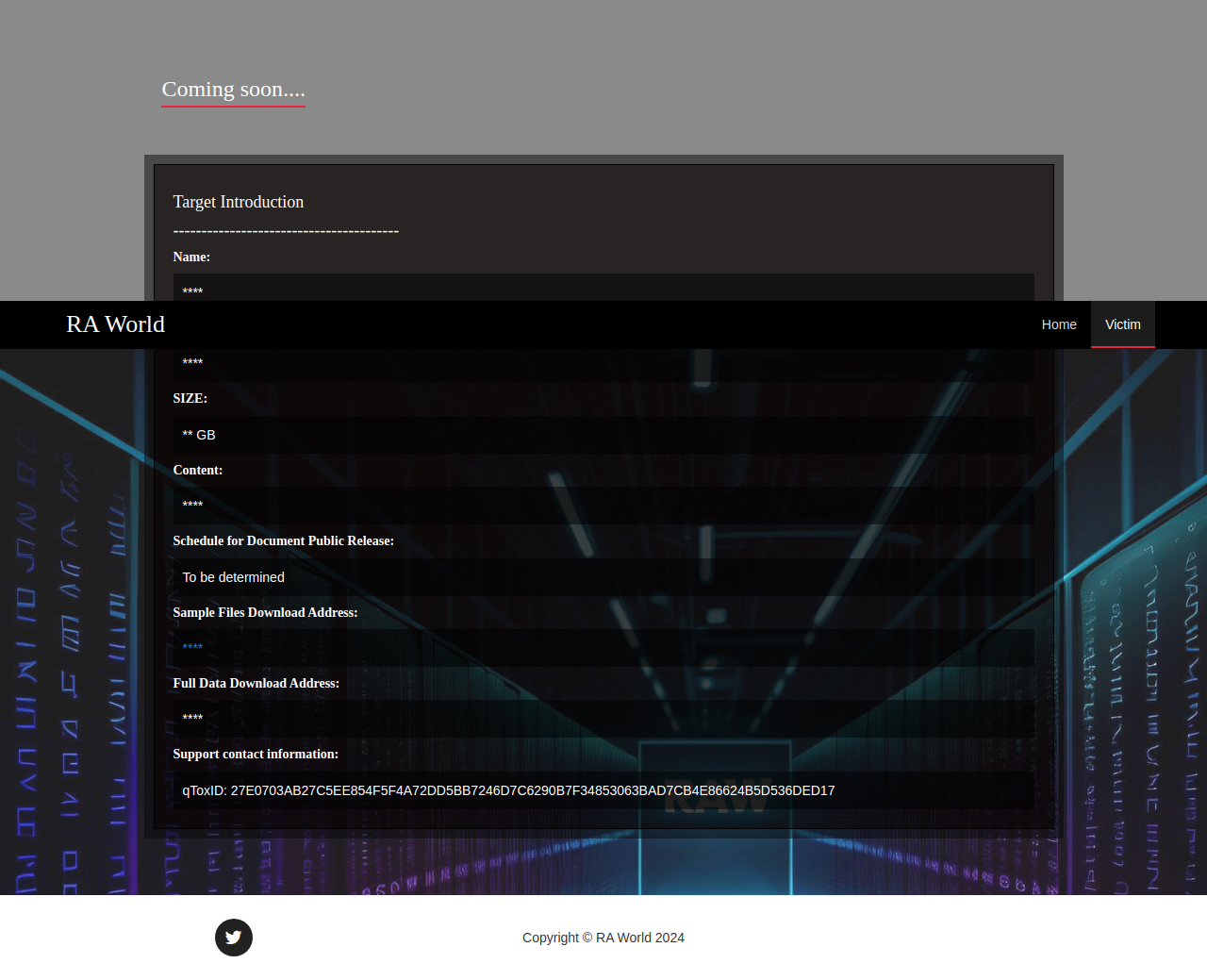This screenshot has width=1207, height=980.
Task: Click the Twitter icon in the footer
Action: pyautogui.click(x=233, y=938)
